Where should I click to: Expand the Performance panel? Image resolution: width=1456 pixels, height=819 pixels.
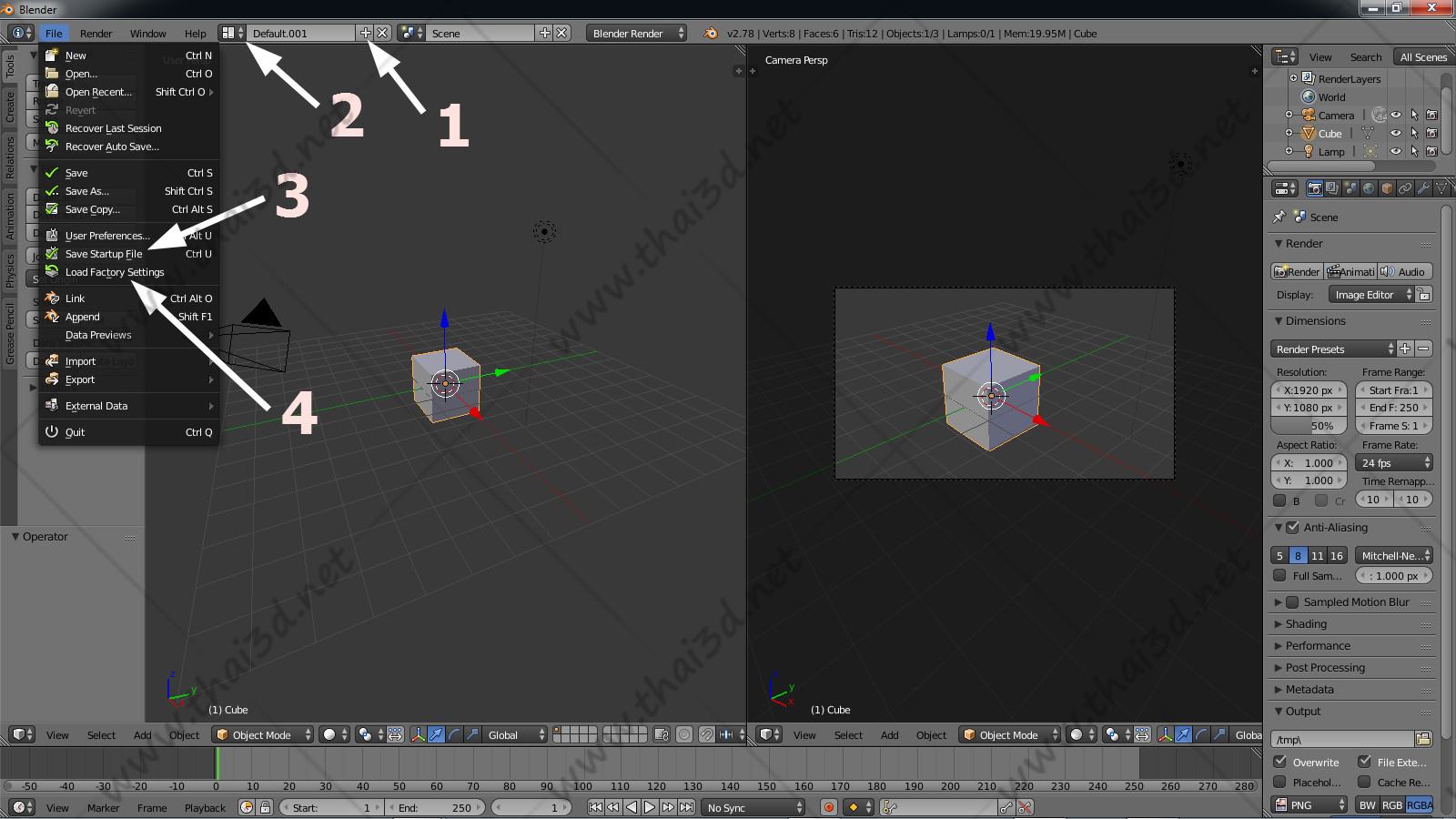tap(1318, 645)
